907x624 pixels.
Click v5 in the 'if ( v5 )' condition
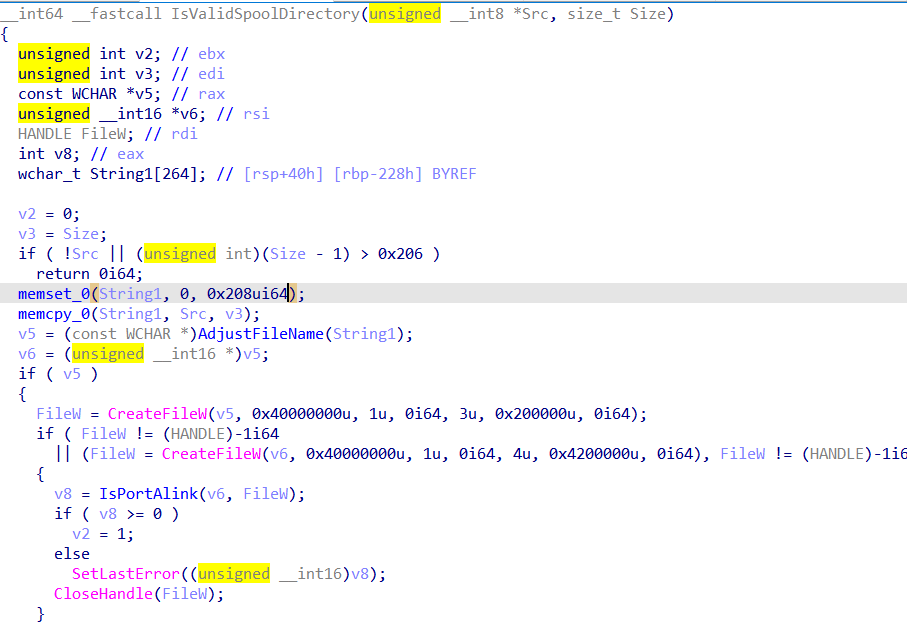point(72,374)
